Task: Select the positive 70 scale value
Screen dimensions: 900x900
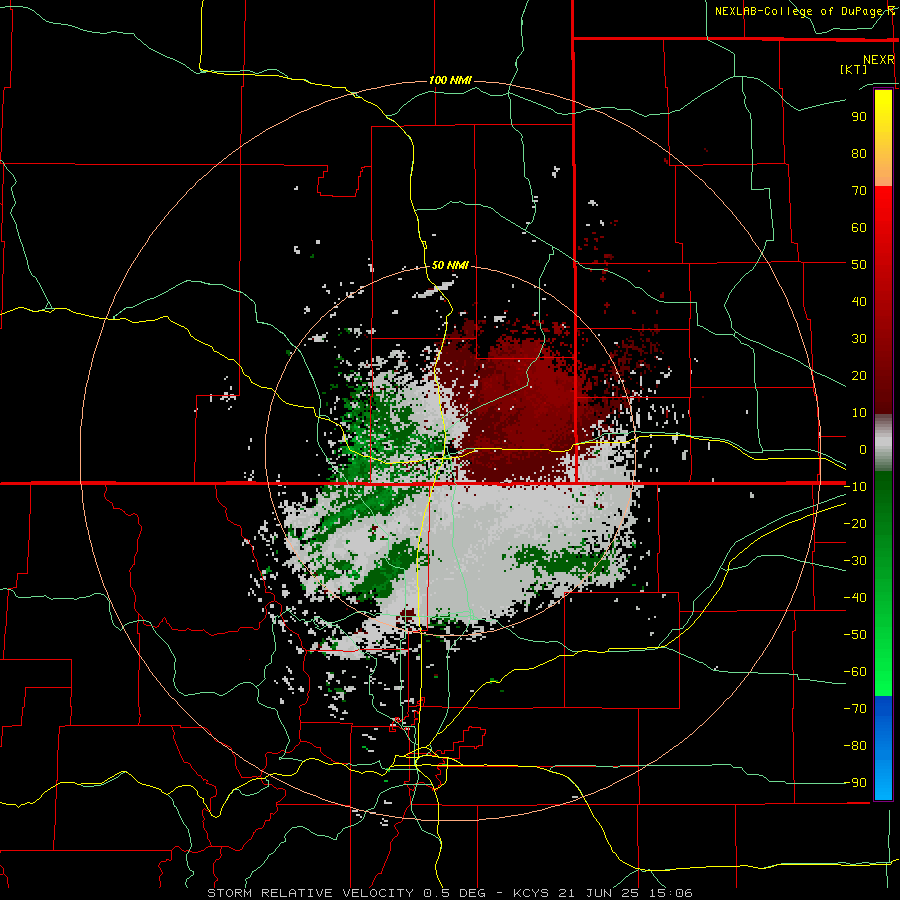Action: tap(859, 191)
